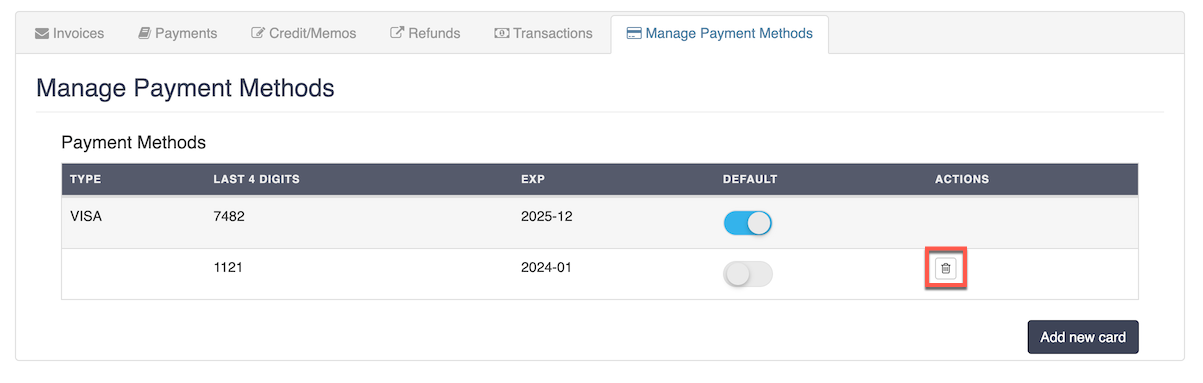Click the Add new card button
This screenshot has width=1203, height=383.
(1083, 337)
